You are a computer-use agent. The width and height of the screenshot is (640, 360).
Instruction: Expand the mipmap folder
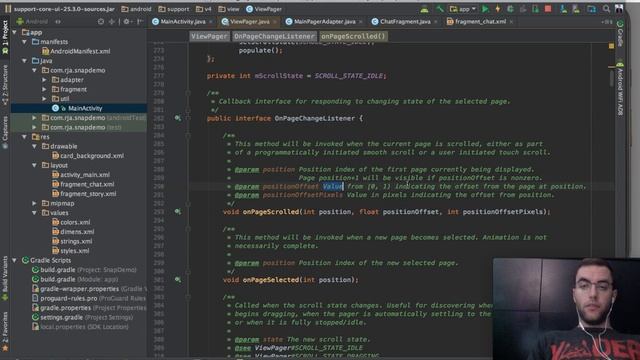tap(34, 203)
